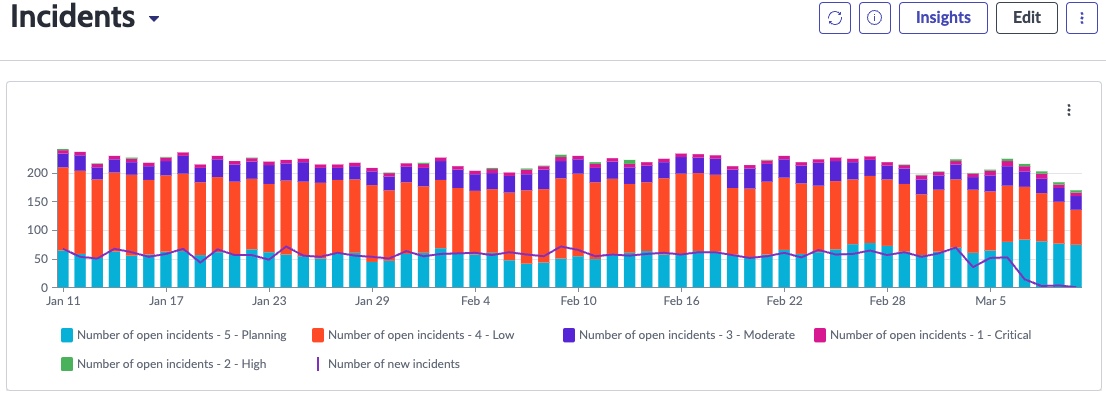Toggle the 4 - Low legend swatch

[x=317, y=335]
